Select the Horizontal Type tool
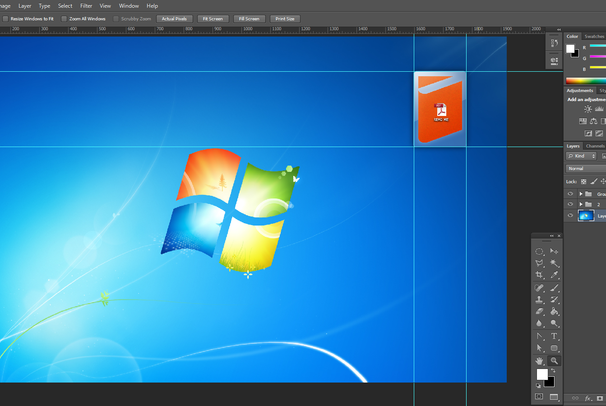 (x=554, y=336)
